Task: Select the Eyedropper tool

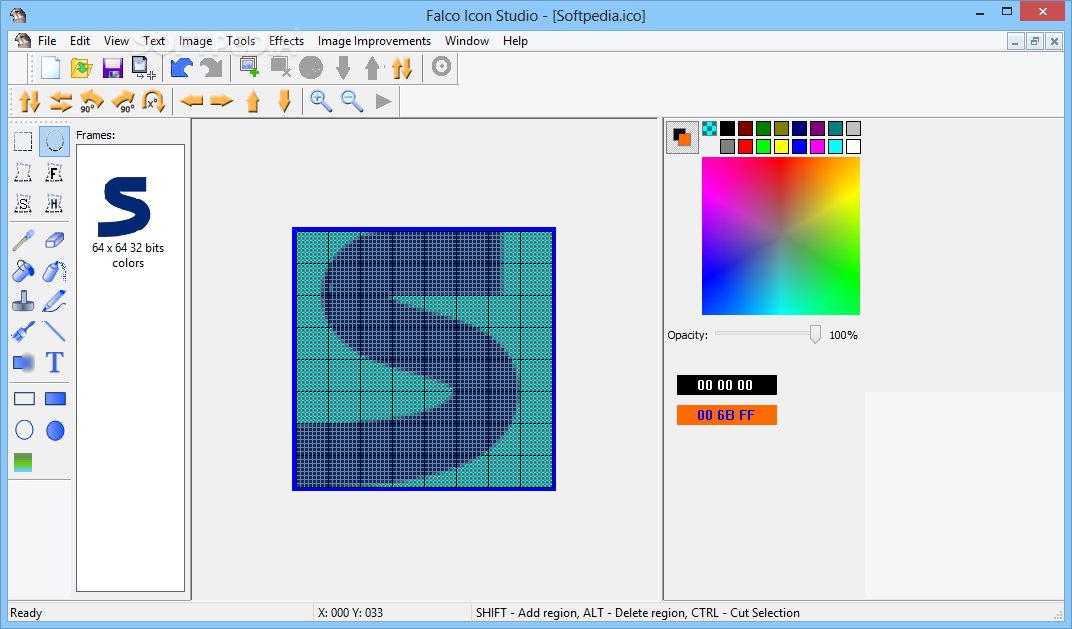Action: [22, 240]
